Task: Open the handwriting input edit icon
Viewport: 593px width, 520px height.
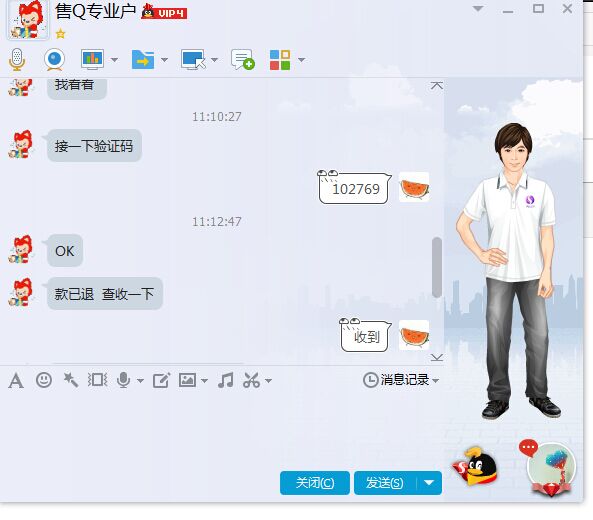Action: 161,380
